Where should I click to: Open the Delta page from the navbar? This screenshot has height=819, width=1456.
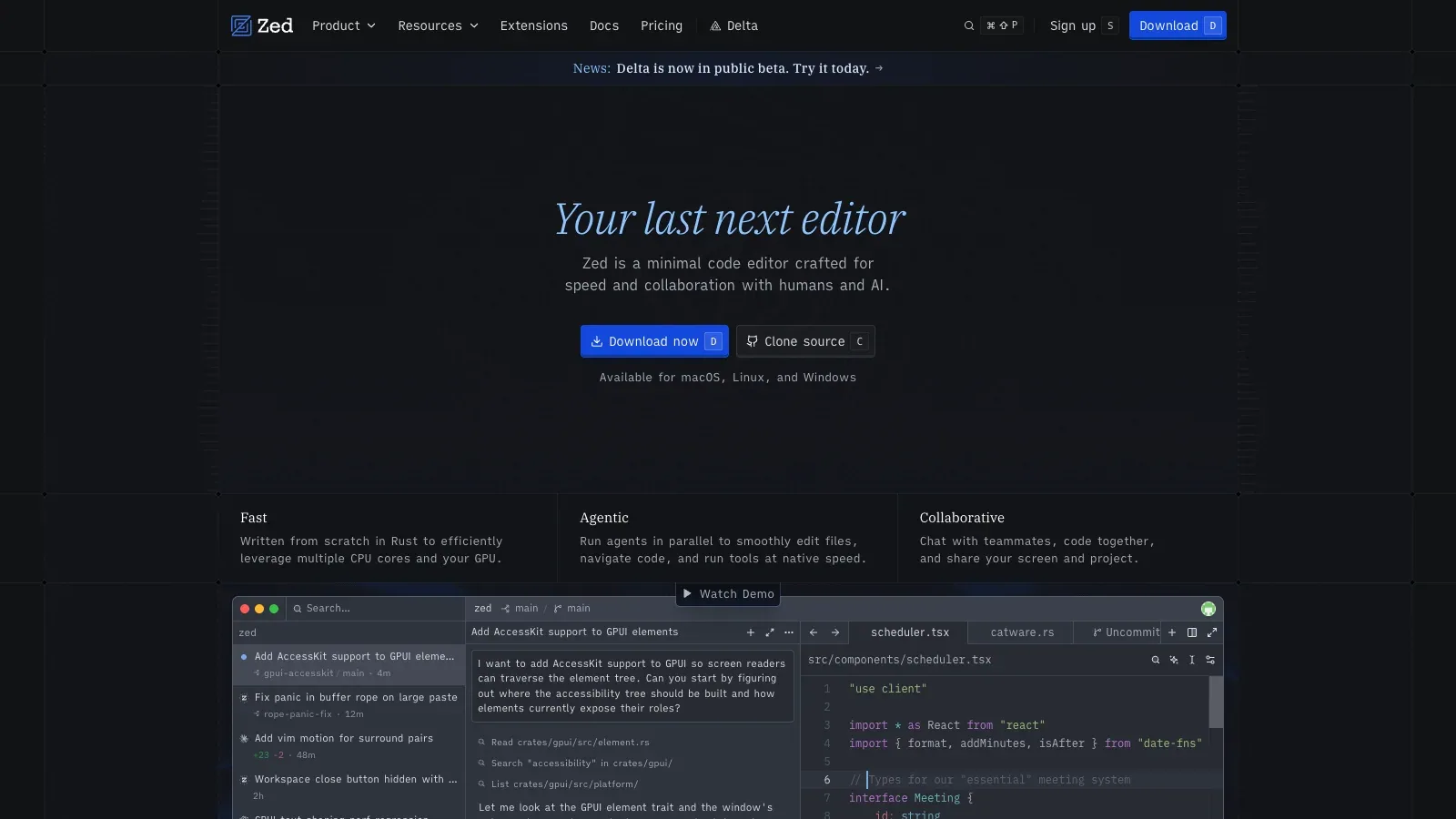point(733,25)
